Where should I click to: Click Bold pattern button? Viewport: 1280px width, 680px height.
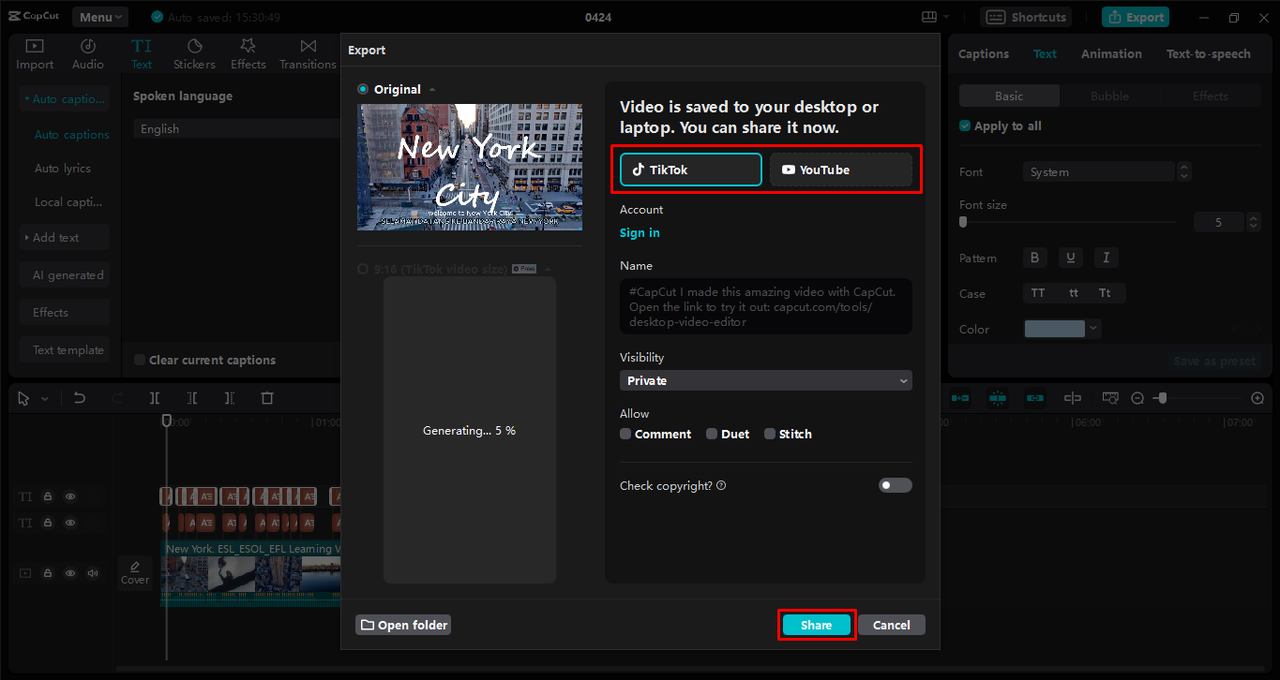tap(1036, 258)
